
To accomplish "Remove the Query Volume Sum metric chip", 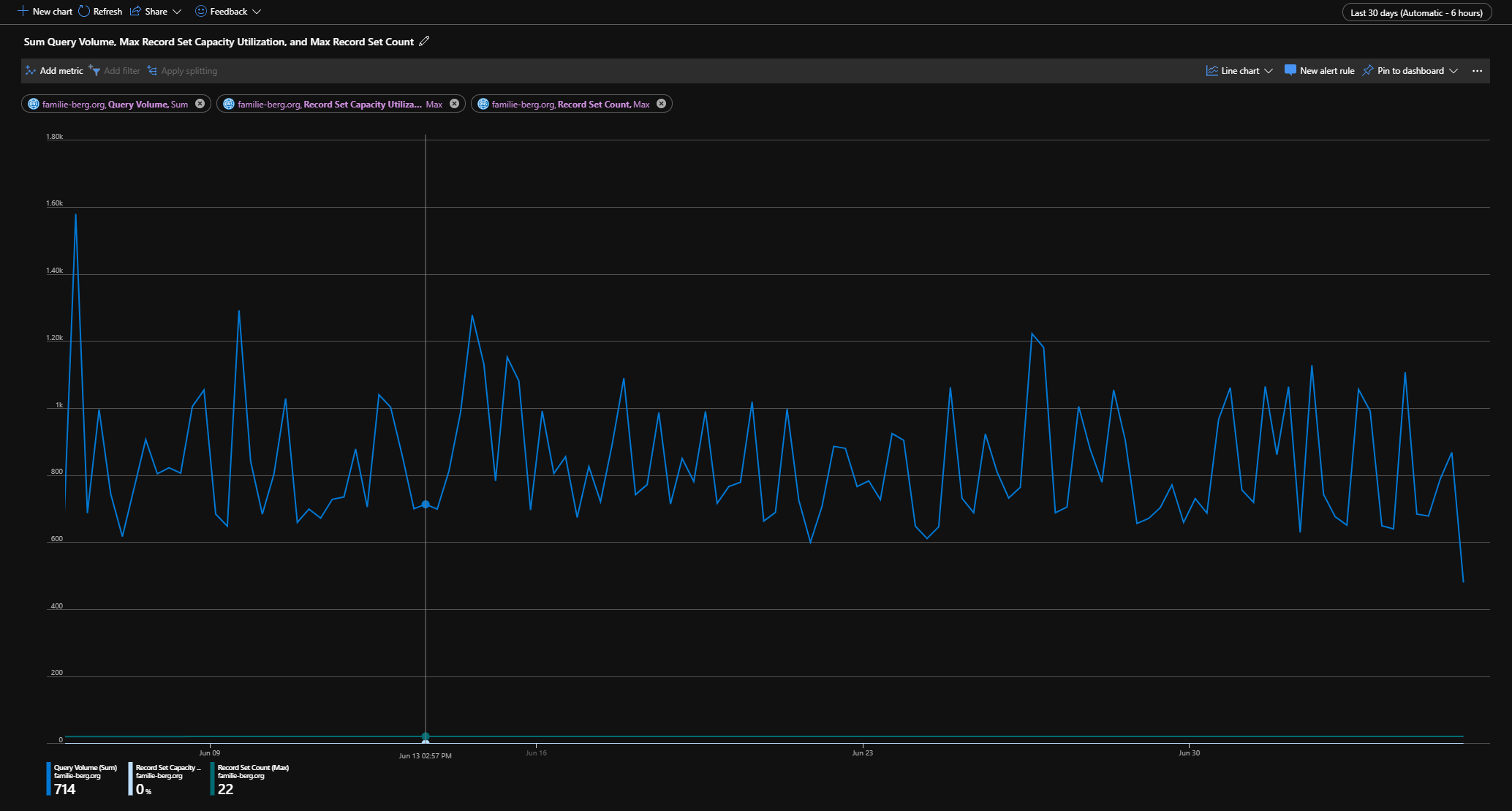I will (x=200, y=104).
